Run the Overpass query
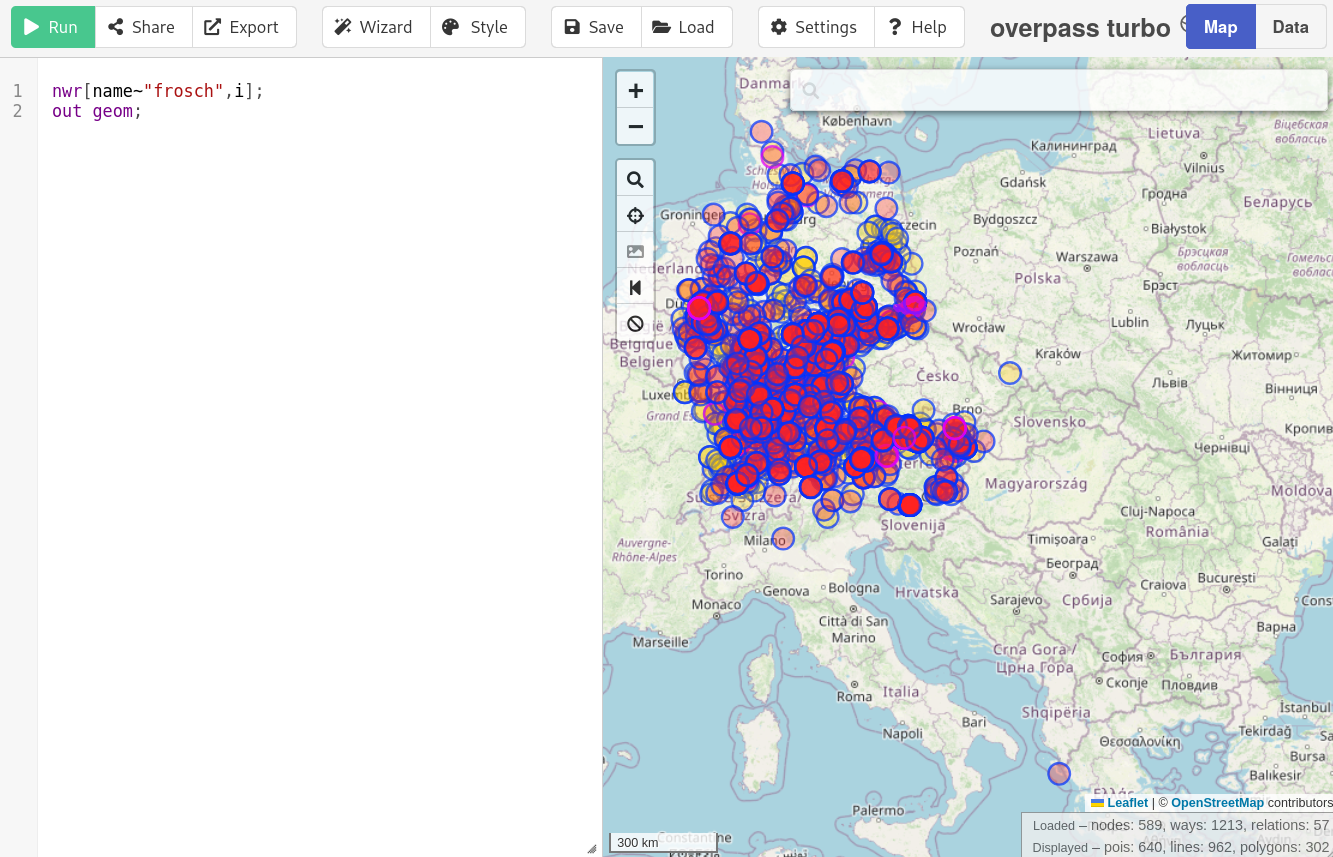 point(53,27)
